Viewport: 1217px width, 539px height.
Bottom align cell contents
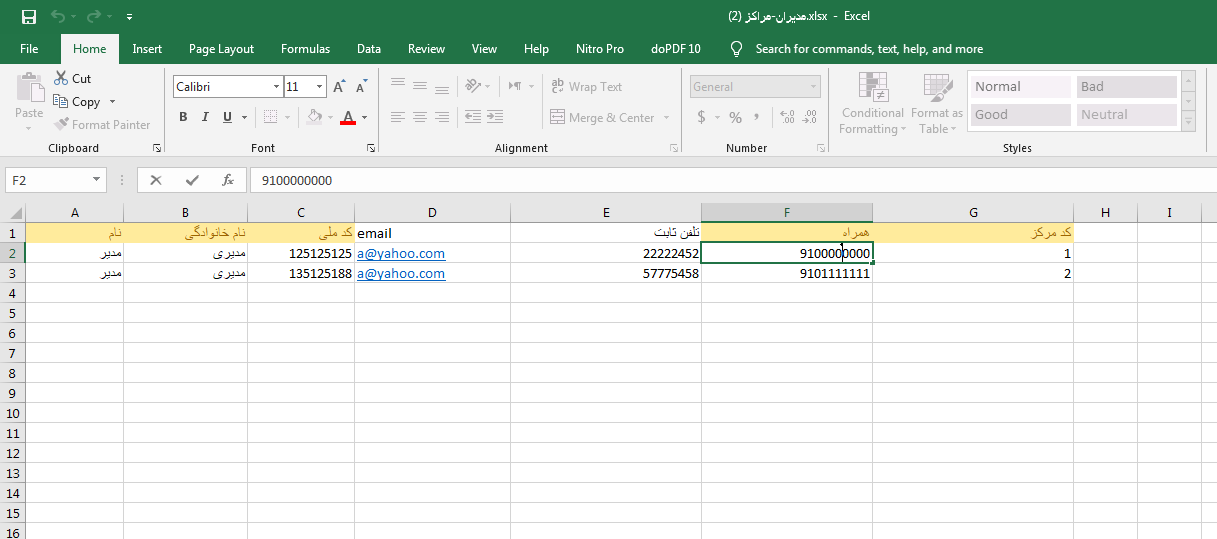pyautogui.click(x=442, y=87)
